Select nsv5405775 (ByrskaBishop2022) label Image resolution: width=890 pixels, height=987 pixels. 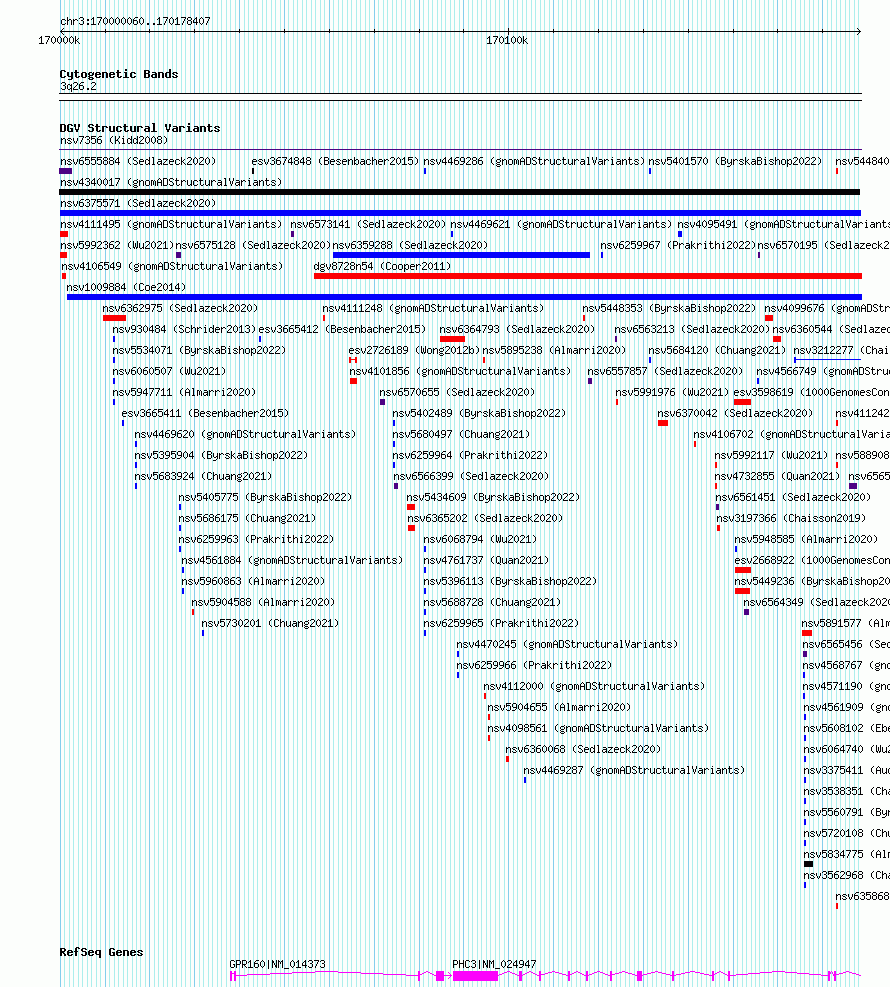pos(265,497)
